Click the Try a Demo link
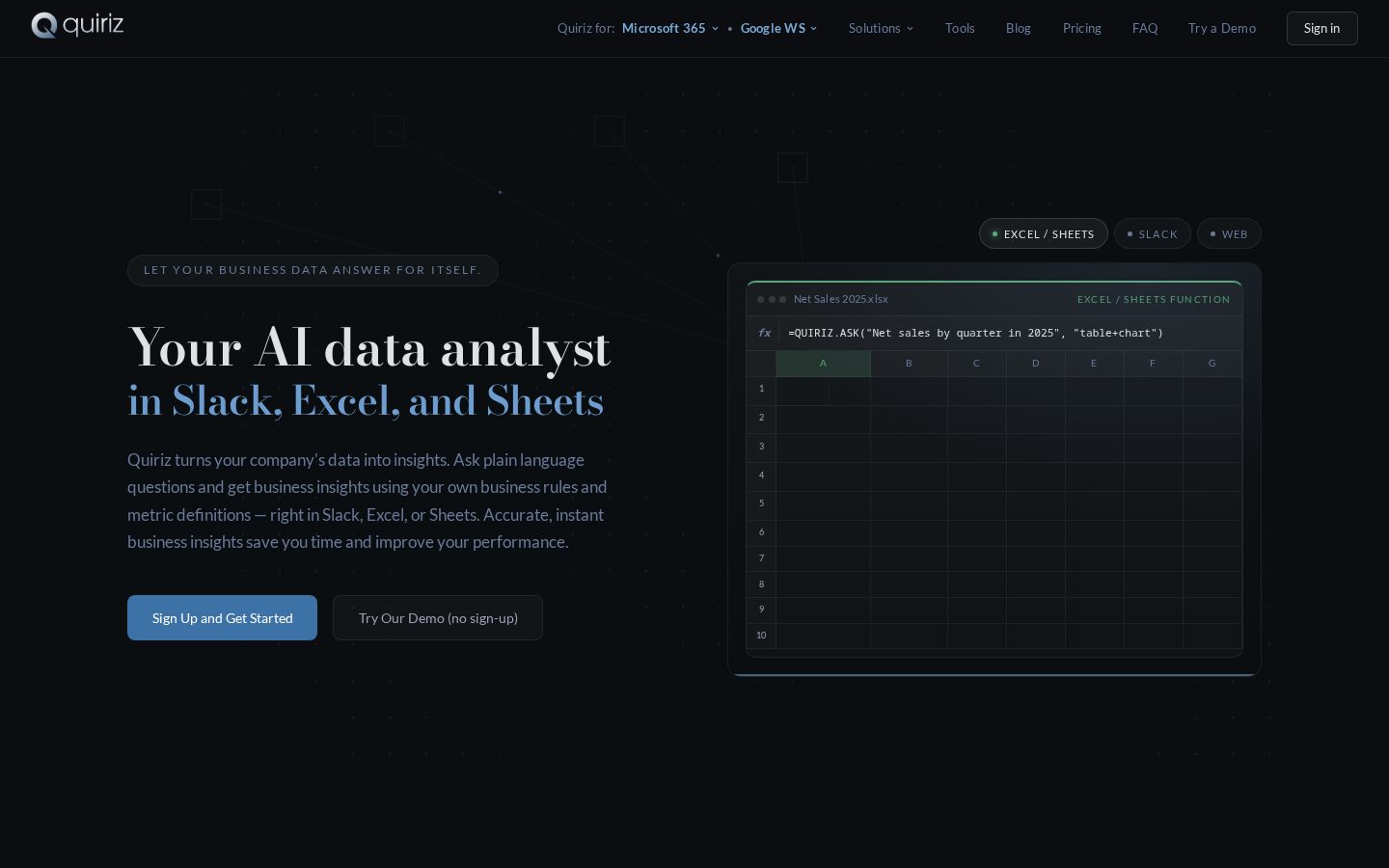This screenshot has height=868, width=1389. (1222, 29)
